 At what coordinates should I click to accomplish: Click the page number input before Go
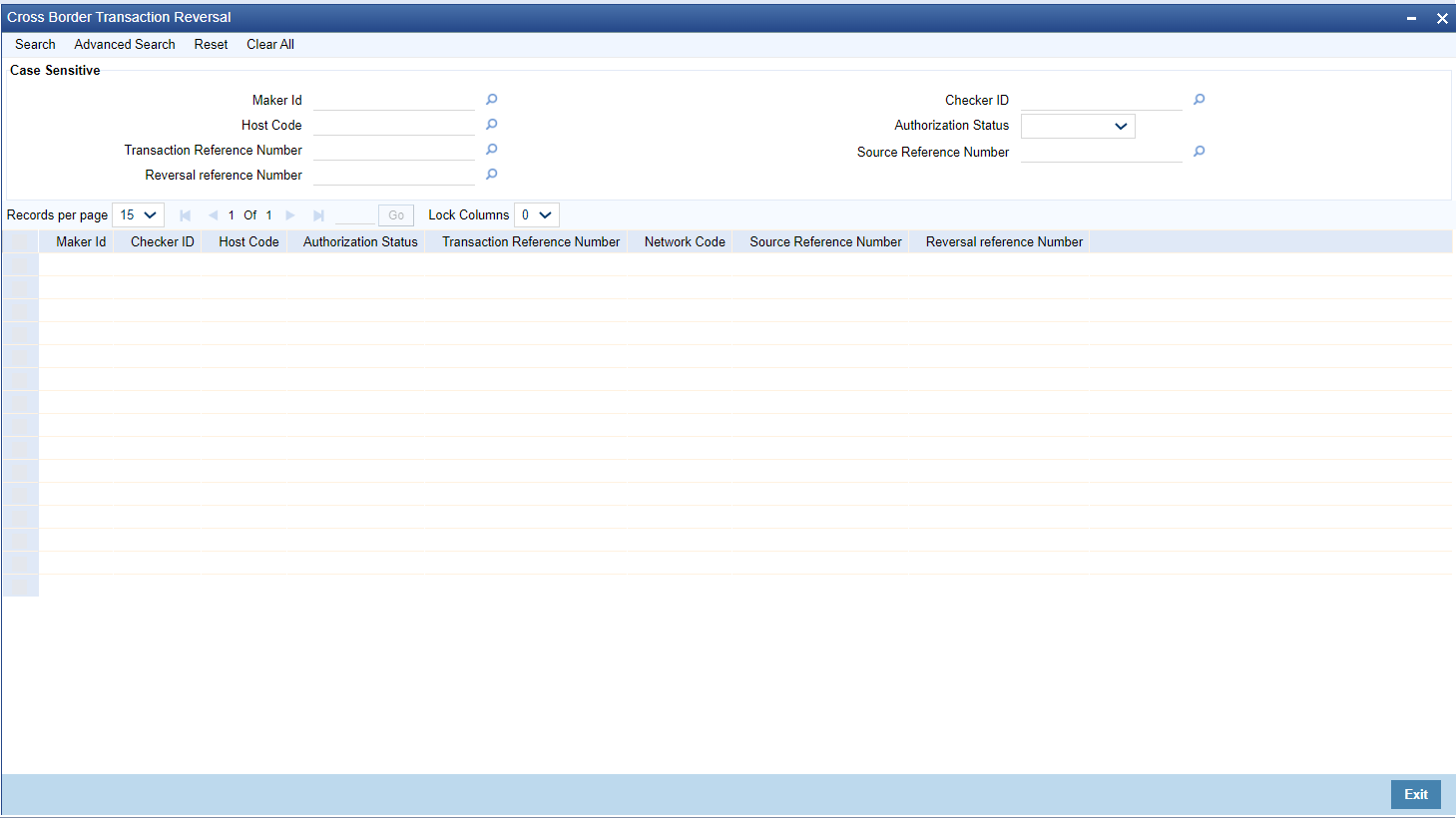tap(354, 215)
